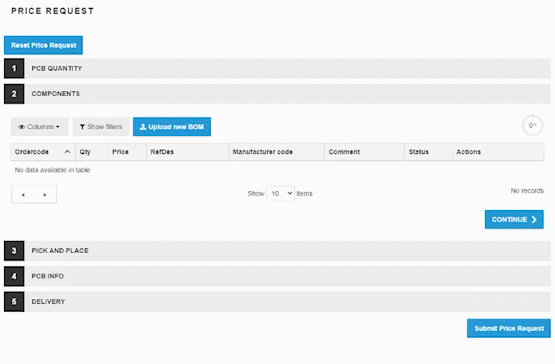This screenshot has width=555, height=364.
Task: Go to previous table page
Action: coord(23,195)
